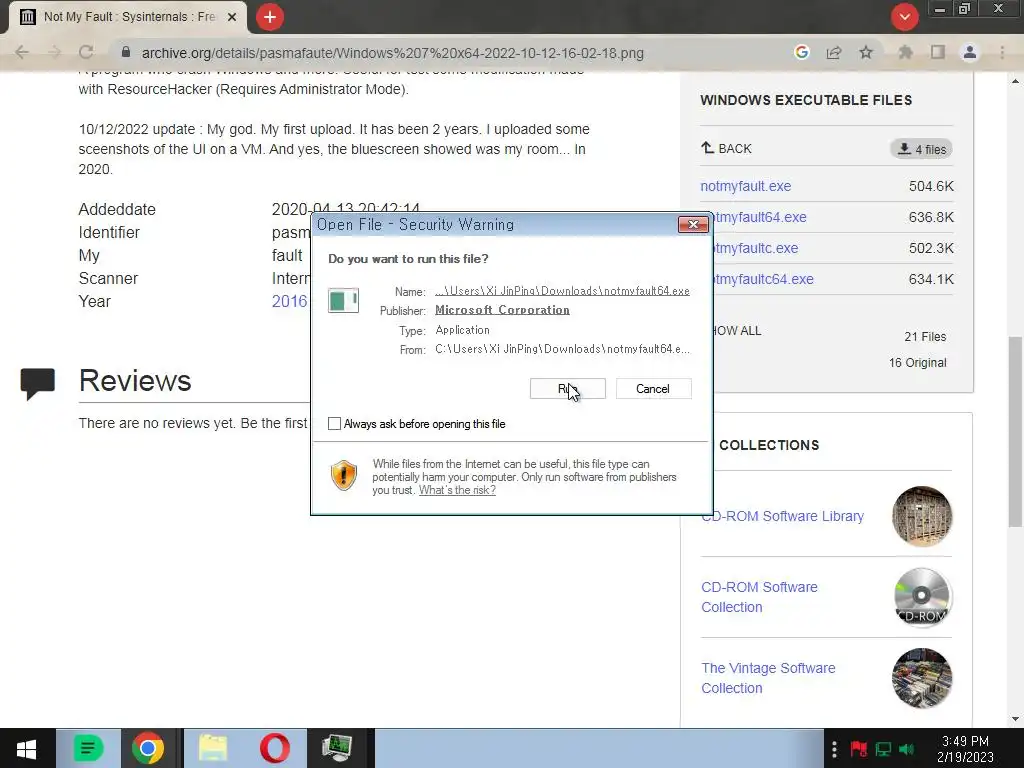Image resolution: width=1024 pixels, height=768 pixels.
Task: Open CD-ROM Software Library collection link
Action: pyautogui.click(x=782, y=516)
